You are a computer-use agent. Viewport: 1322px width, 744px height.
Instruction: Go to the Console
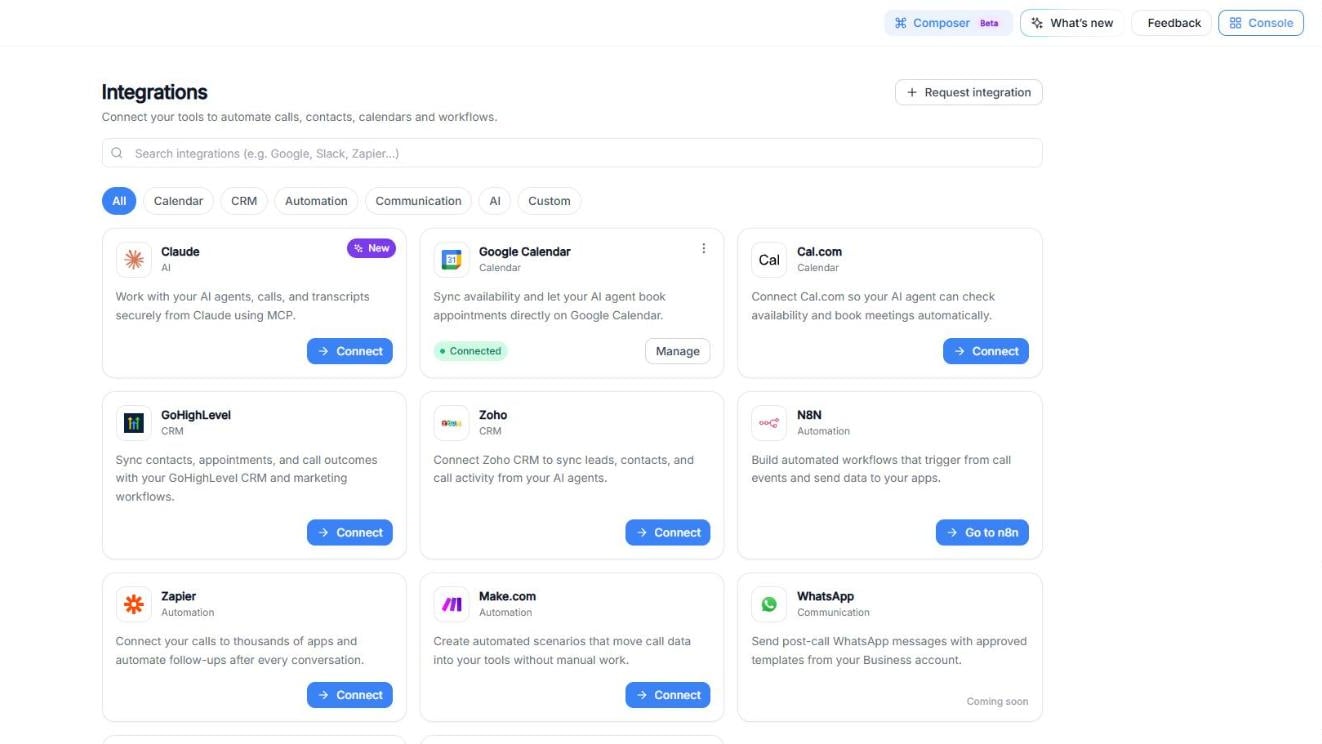click(1261, 23)
